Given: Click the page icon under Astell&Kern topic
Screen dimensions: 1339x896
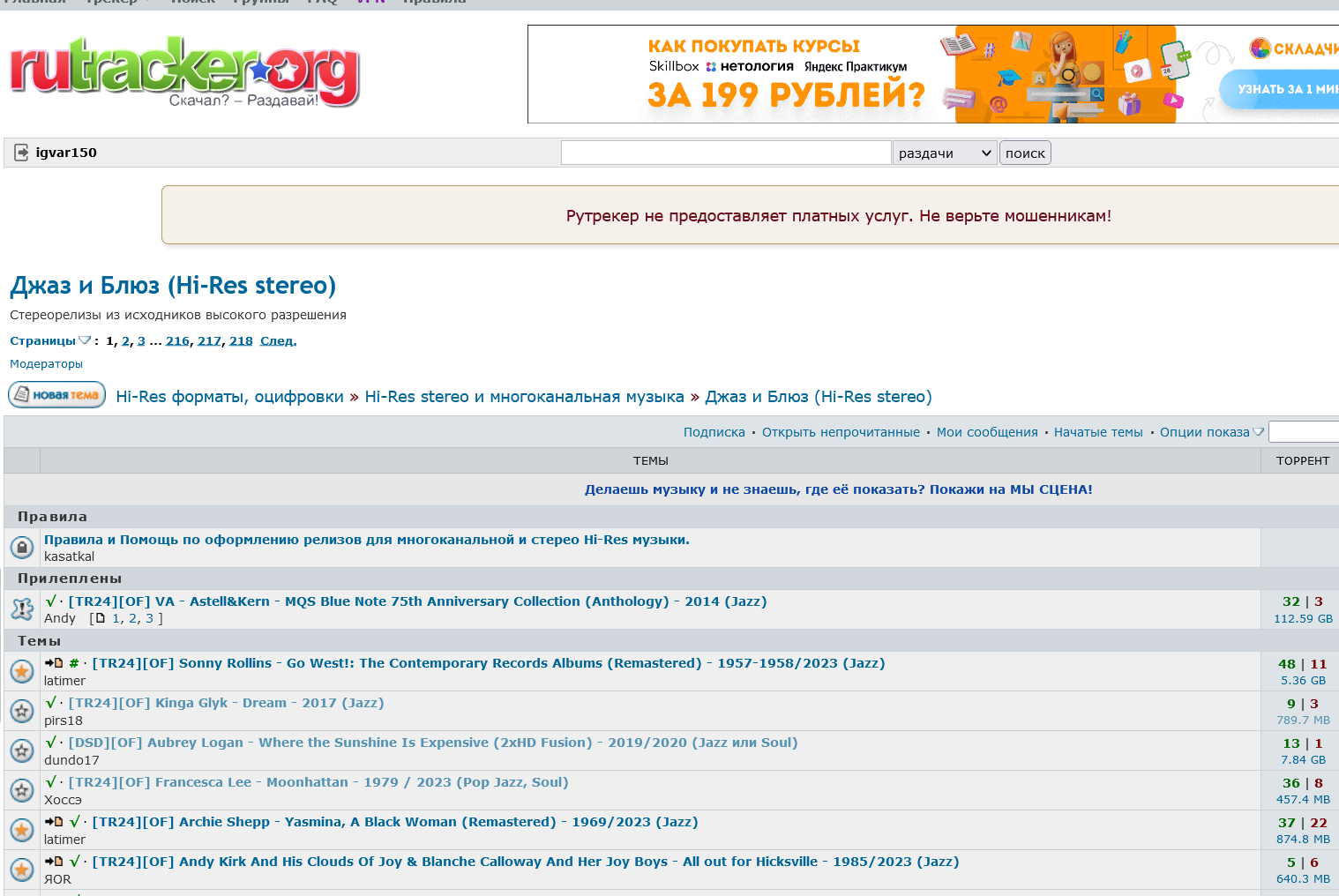Looking at the screenshot, I should (x=100, y=618).
